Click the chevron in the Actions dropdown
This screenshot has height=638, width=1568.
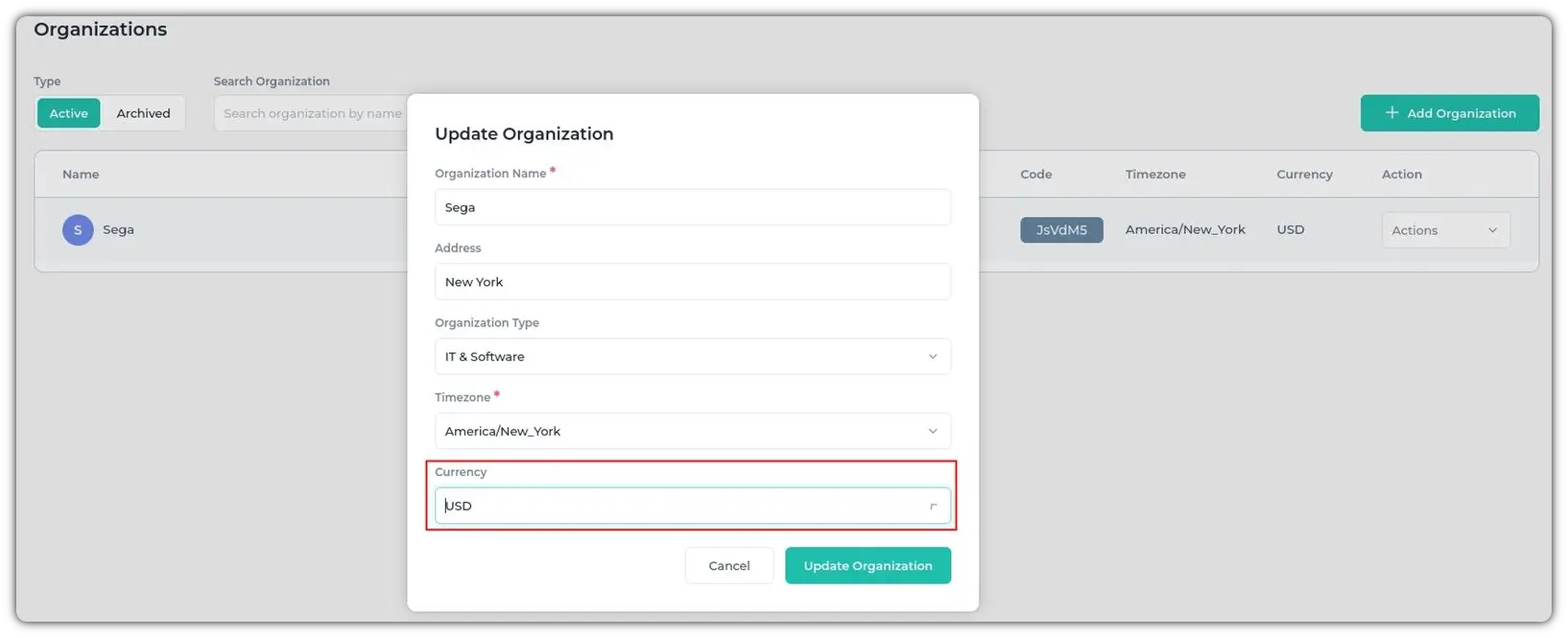pyautogui.click(x=1492, y=230)
